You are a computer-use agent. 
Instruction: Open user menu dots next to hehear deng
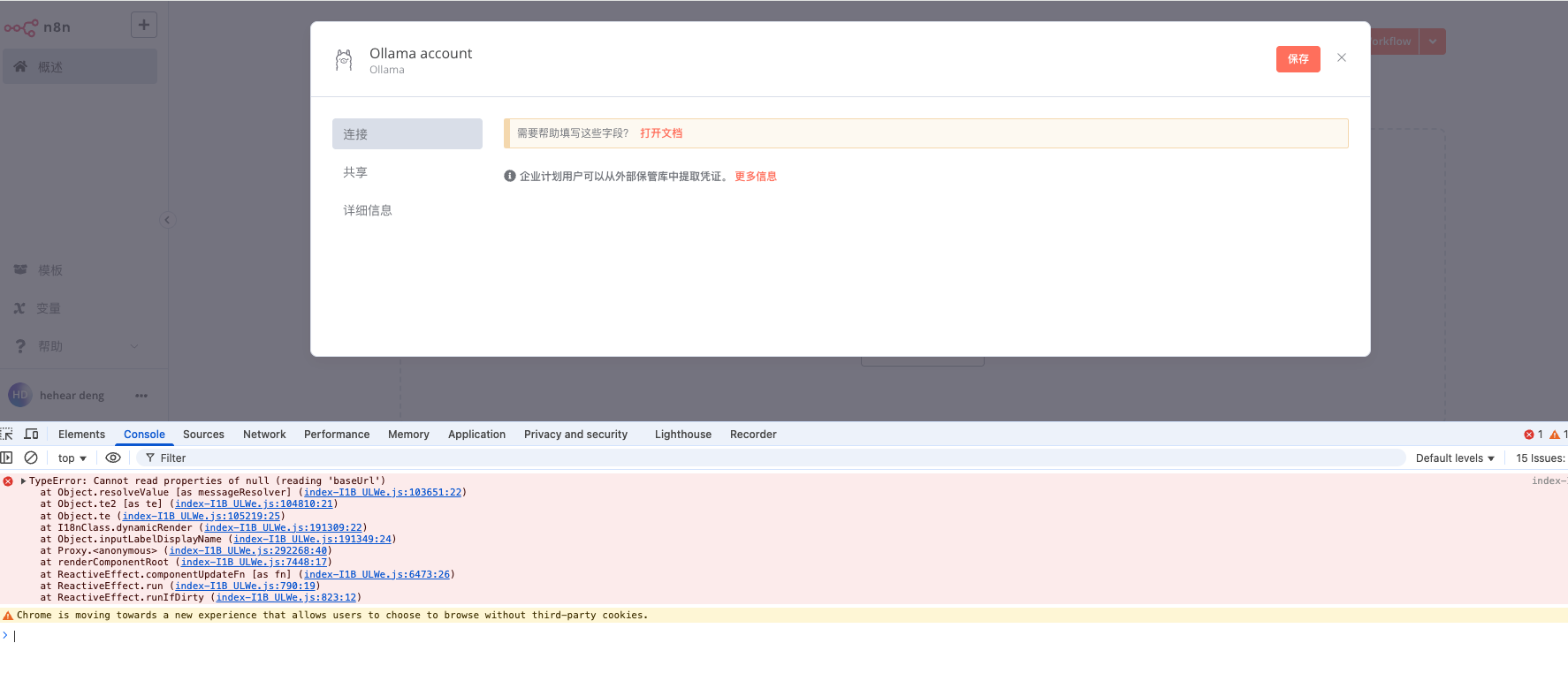point(141,396)
